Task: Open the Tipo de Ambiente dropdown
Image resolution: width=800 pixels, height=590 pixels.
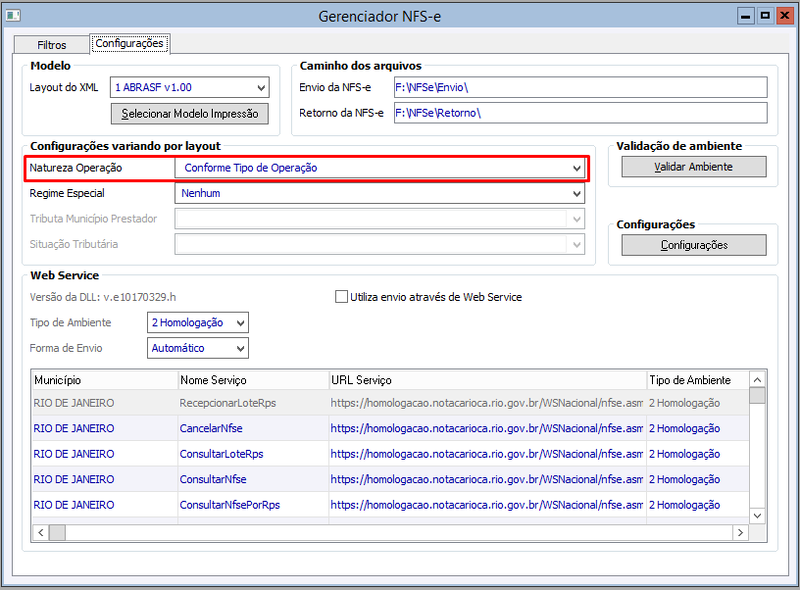Action: (198, 323)
